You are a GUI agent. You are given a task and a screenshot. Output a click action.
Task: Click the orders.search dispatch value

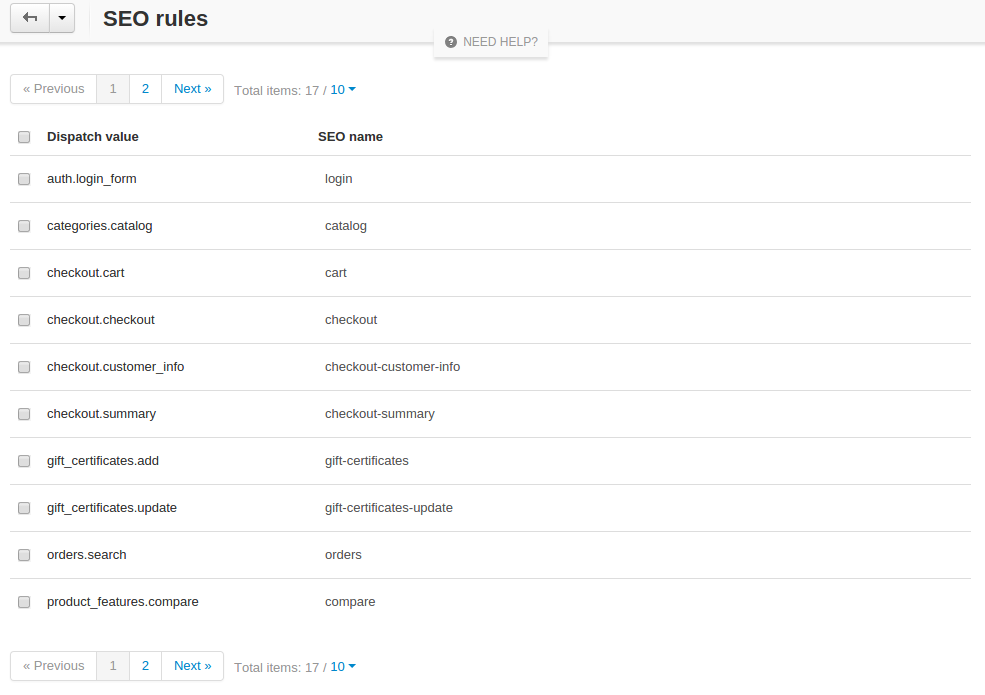tap(87, 555)
